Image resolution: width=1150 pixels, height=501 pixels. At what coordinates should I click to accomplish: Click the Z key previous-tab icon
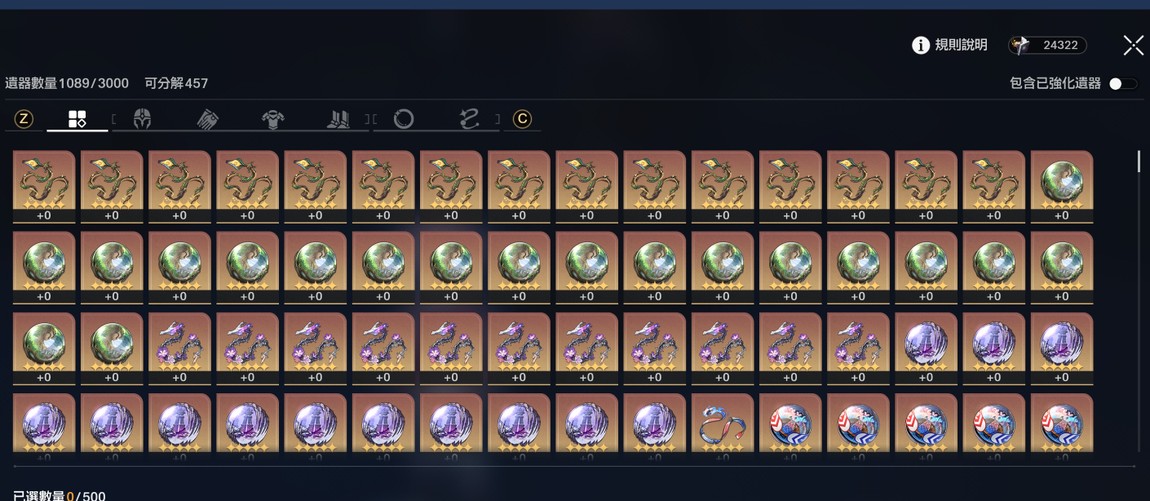click(x=24, y=119)
